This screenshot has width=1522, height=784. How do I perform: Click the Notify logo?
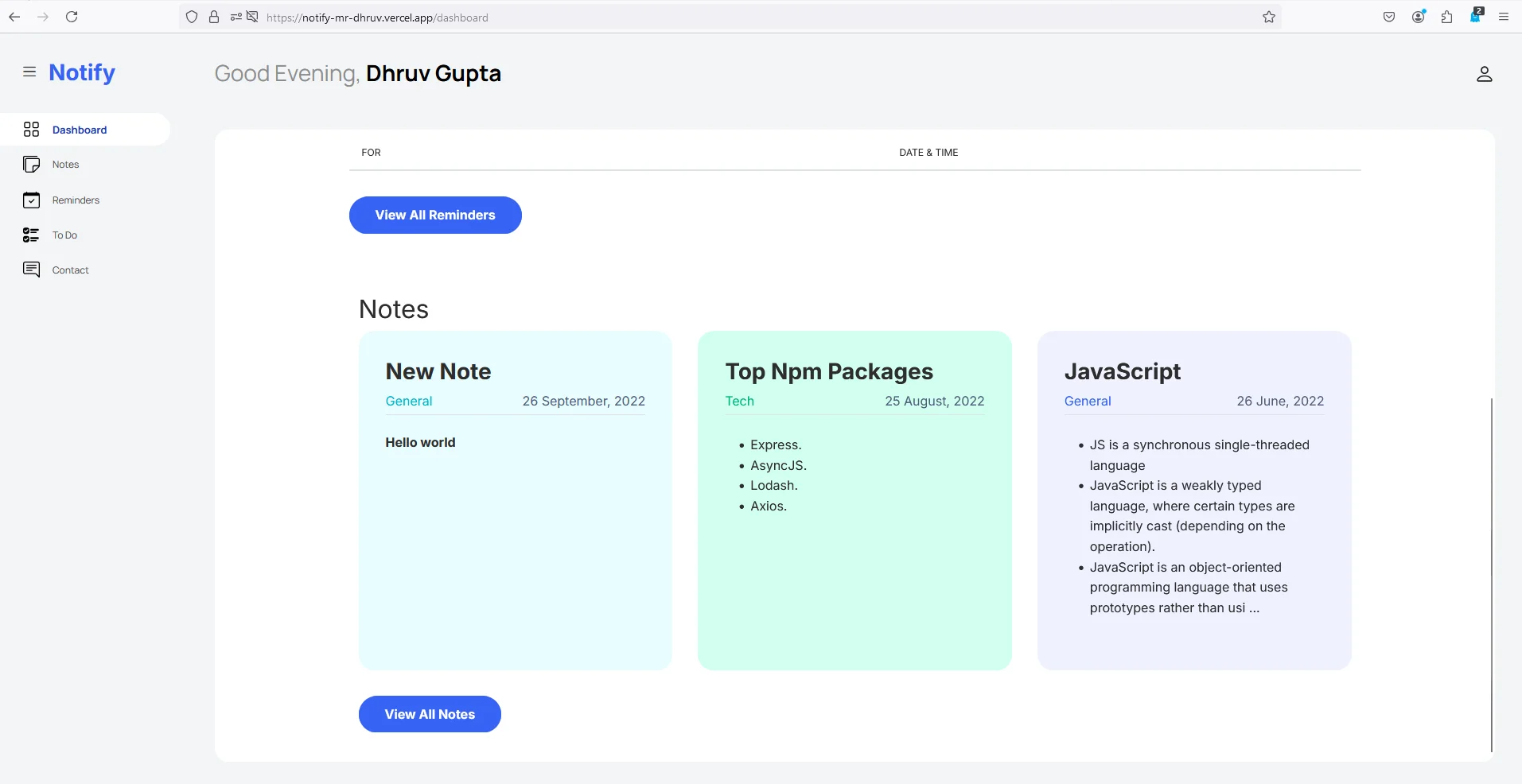click(x=82, y=72)
